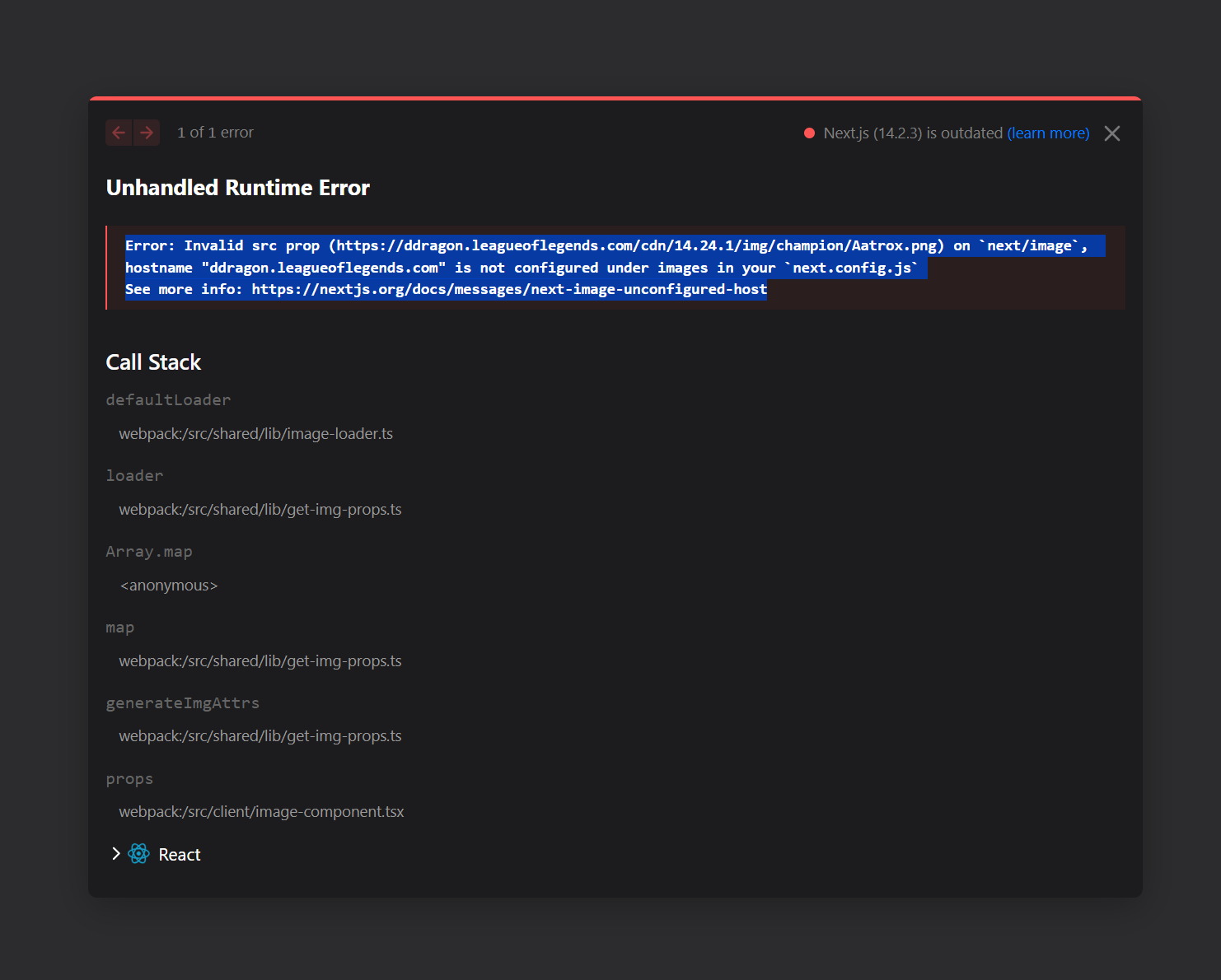The image size is (1221, 980).
Task: Click the previous error arrow
Action: click(x=119, y=133)
